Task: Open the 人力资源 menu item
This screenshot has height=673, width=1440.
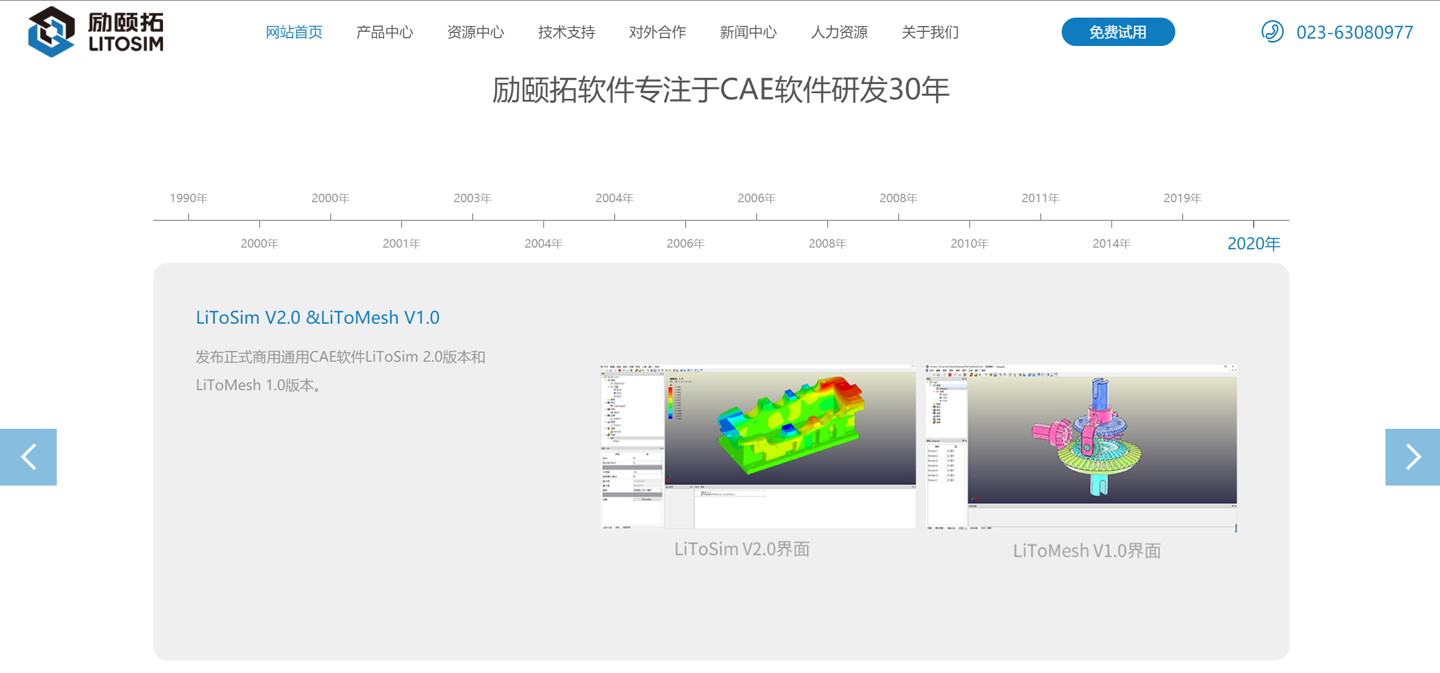Action: [838, 31]
